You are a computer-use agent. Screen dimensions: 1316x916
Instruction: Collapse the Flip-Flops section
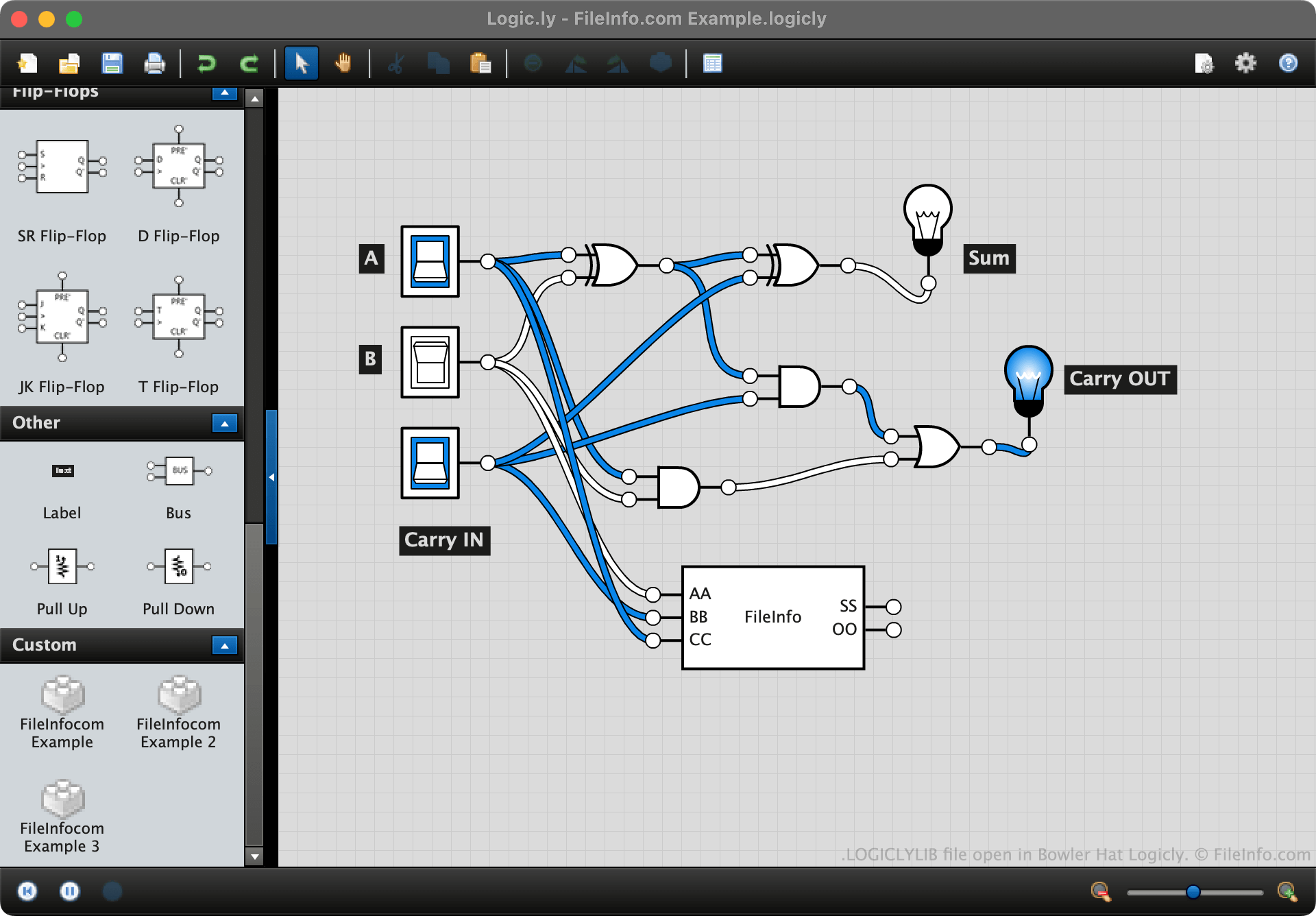point(224,93)
